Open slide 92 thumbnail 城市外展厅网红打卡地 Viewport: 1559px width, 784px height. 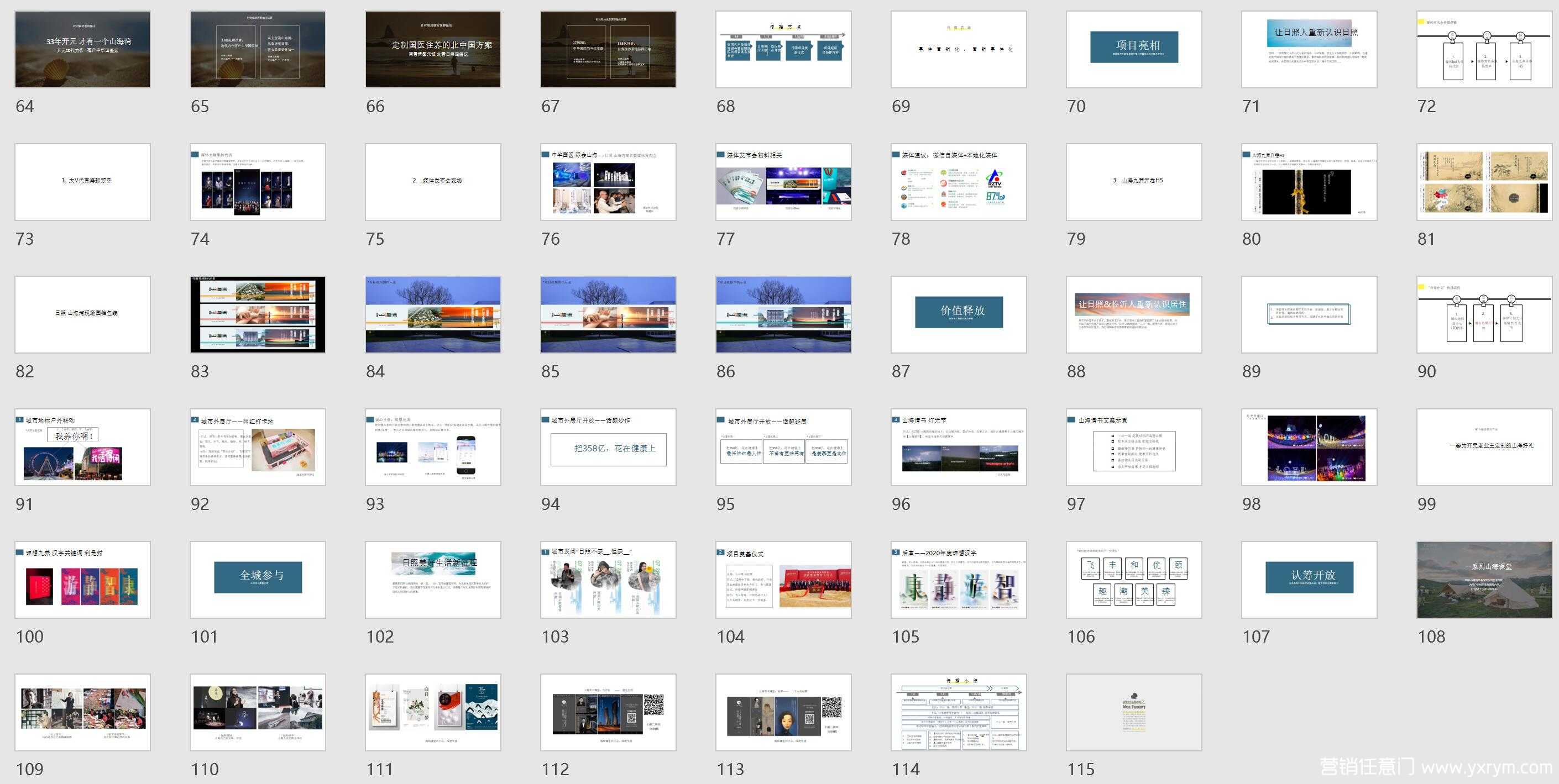pos(258,447)
